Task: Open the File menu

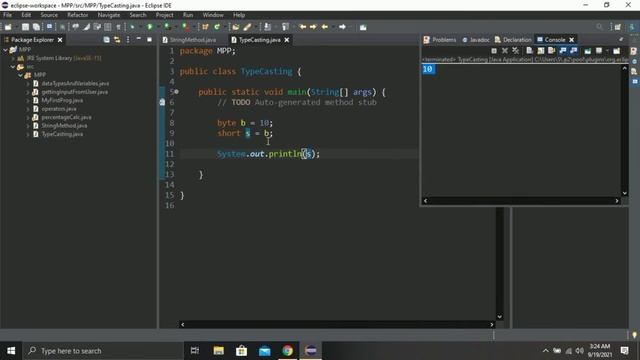Action: pyautogui.click(x=8, y=15)
